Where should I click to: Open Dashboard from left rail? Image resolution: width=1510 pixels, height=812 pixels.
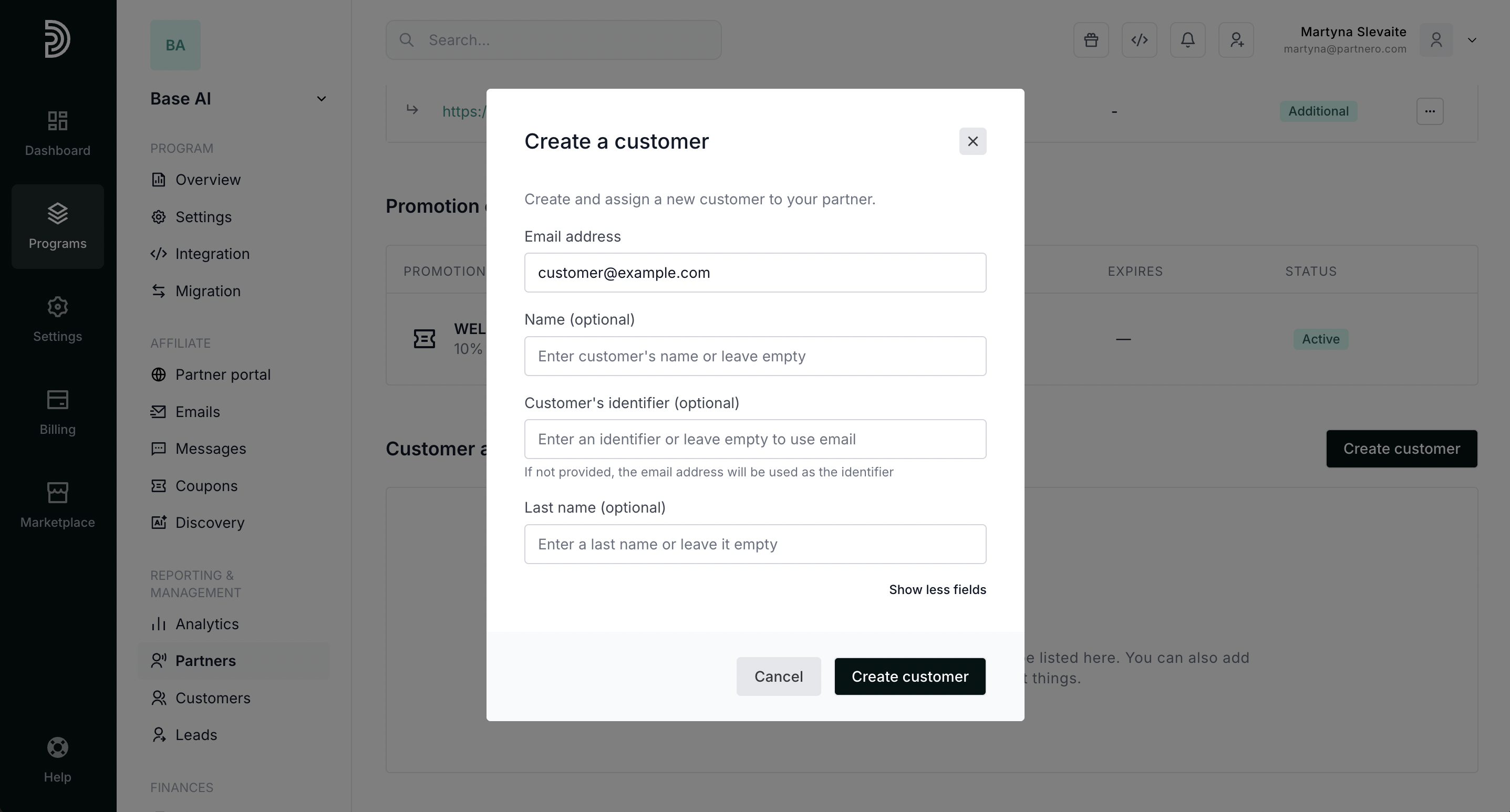pyautogui.click(x=57, y=133)
